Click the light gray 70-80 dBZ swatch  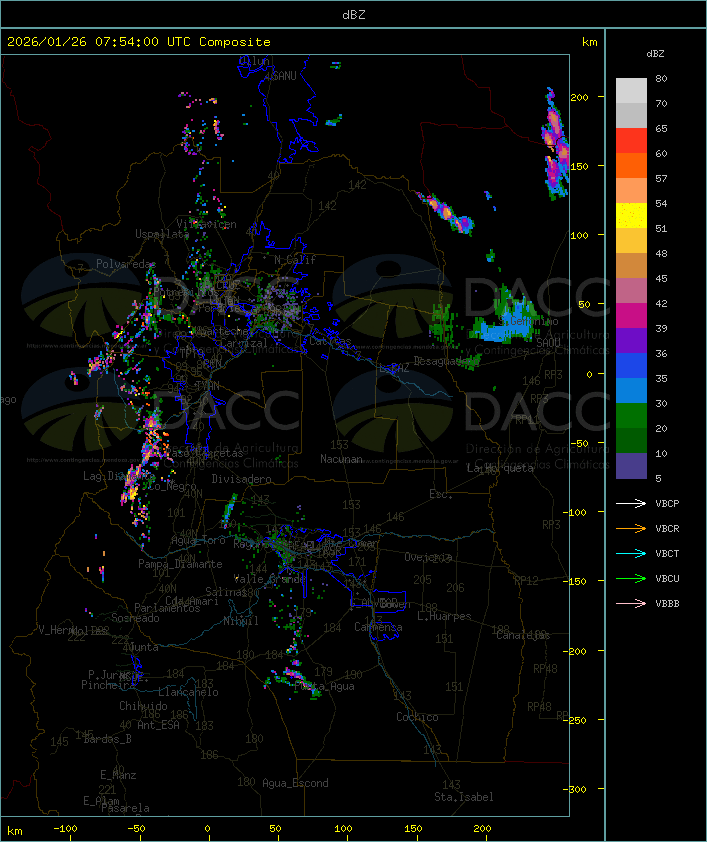631,91
